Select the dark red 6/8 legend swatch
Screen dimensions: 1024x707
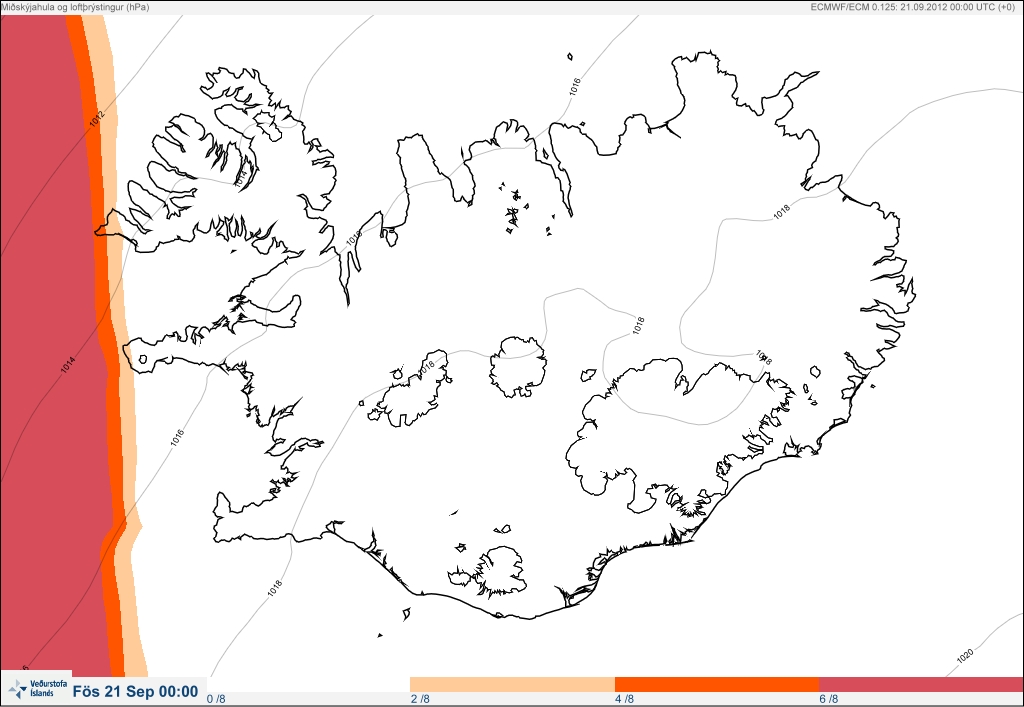point(921,684)
